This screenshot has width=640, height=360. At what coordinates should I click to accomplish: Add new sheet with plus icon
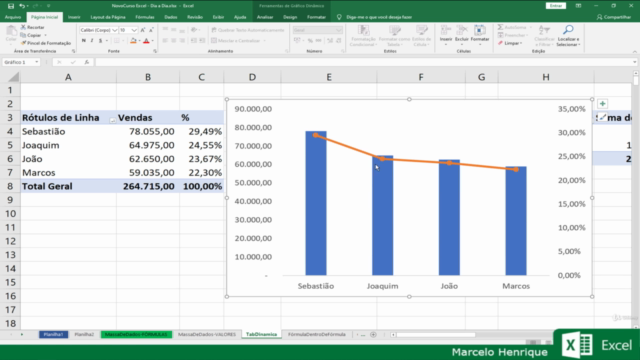373,335
